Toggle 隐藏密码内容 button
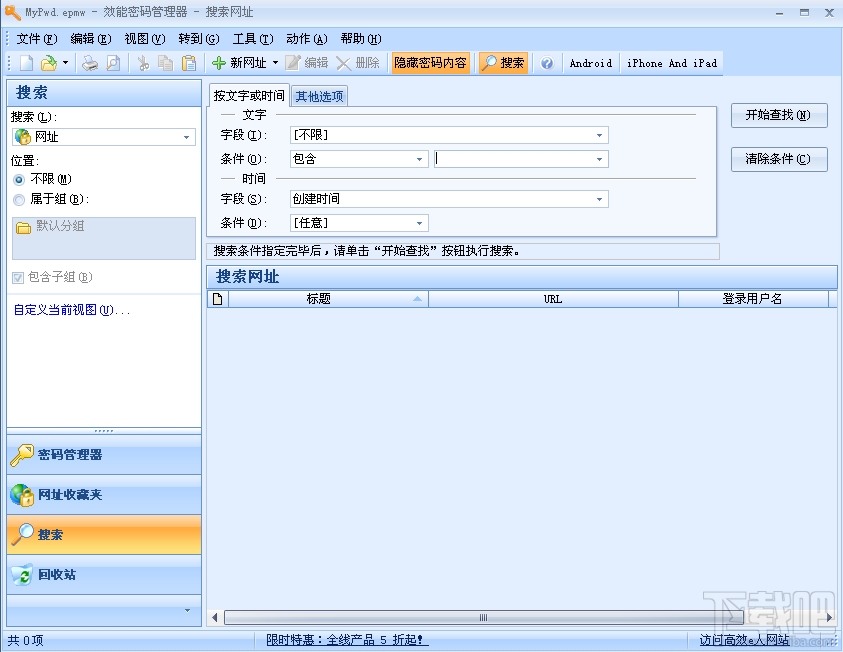This screenshot has width=843, height=652. [430, 63]
